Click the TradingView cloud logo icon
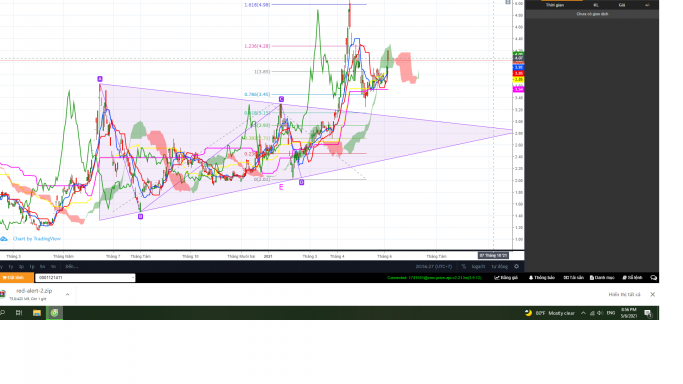The height and width of the screenshot is (384, 683). (4, 239)
